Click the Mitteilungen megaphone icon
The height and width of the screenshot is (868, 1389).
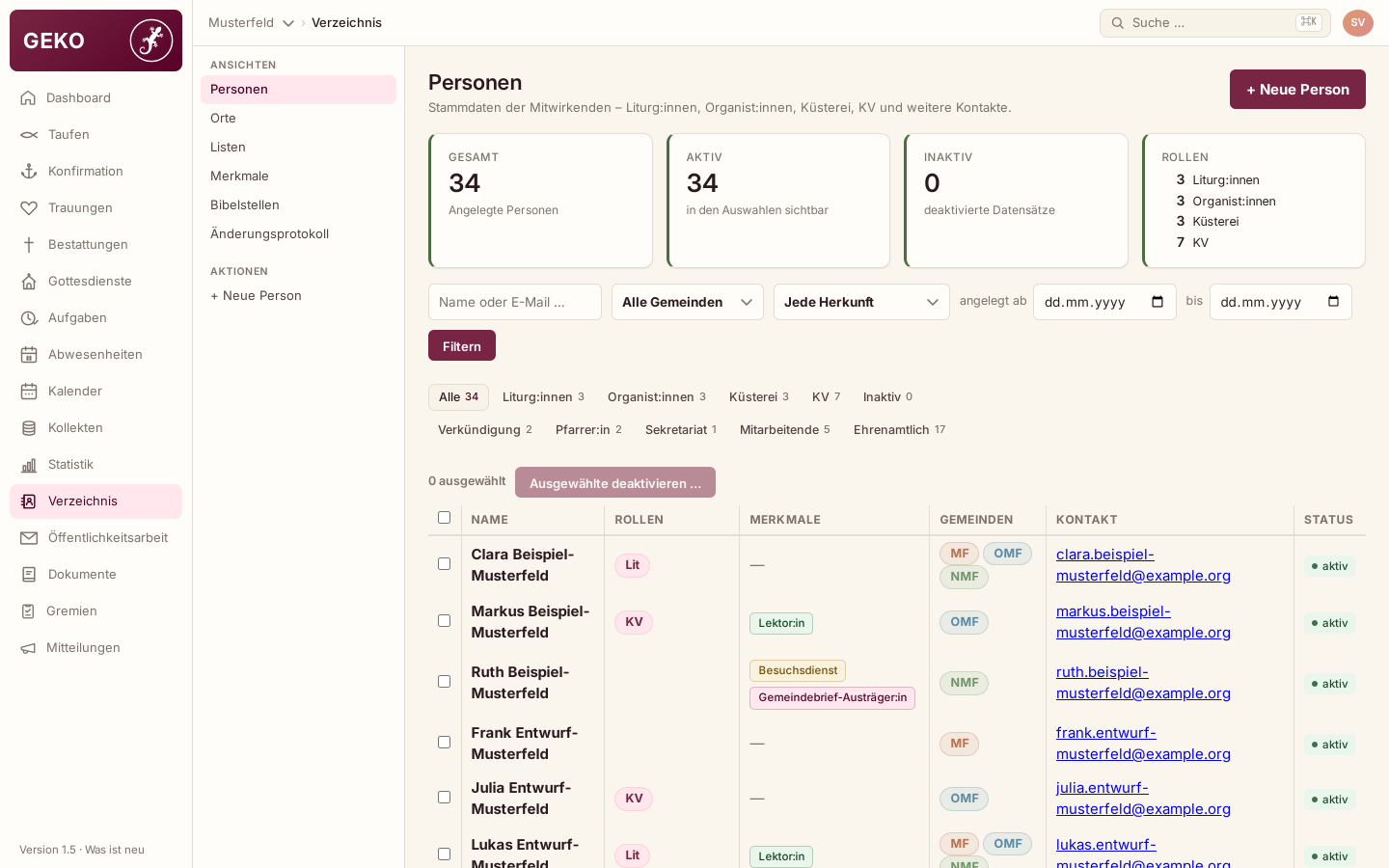pyautogui.click(x=28, y=647)
